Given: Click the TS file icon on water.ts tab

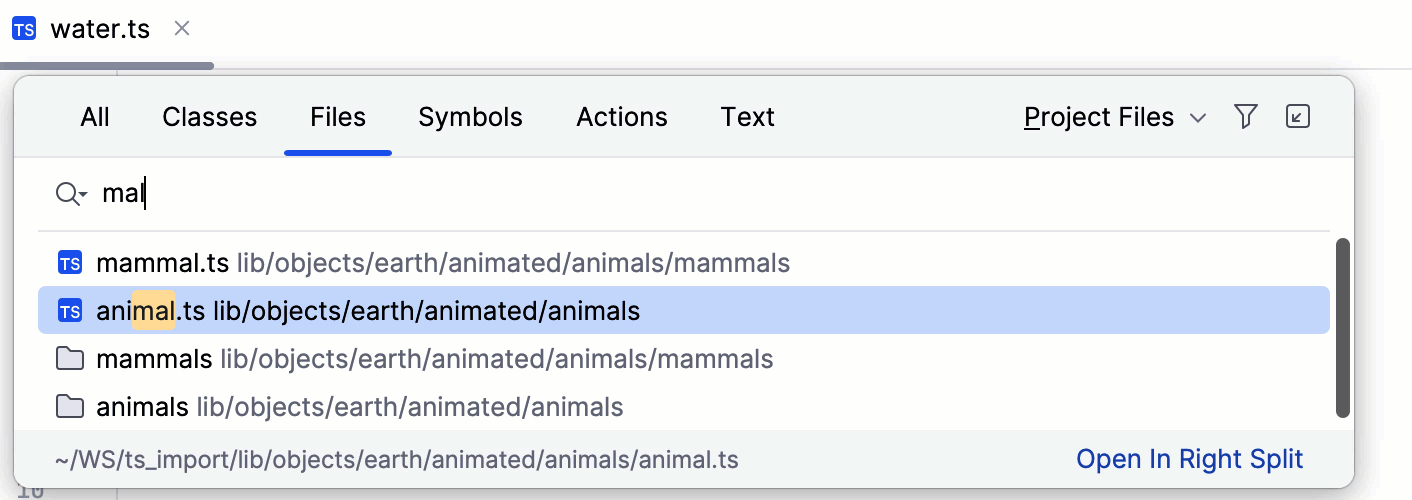Looking at the screenshot, I should click(24, 30).
